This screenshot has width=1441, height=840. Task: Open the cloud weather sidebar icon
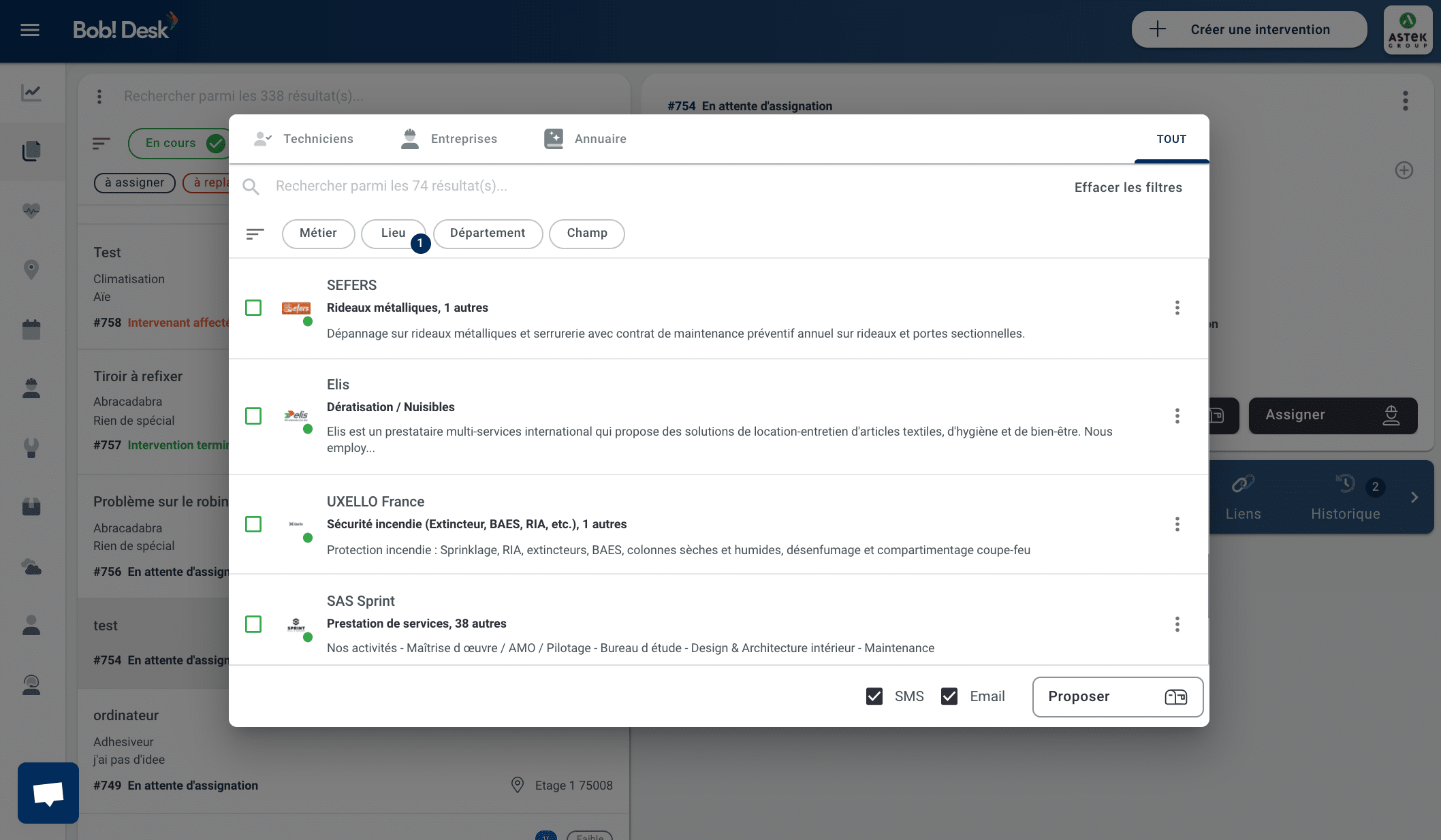tap(31, 566)
